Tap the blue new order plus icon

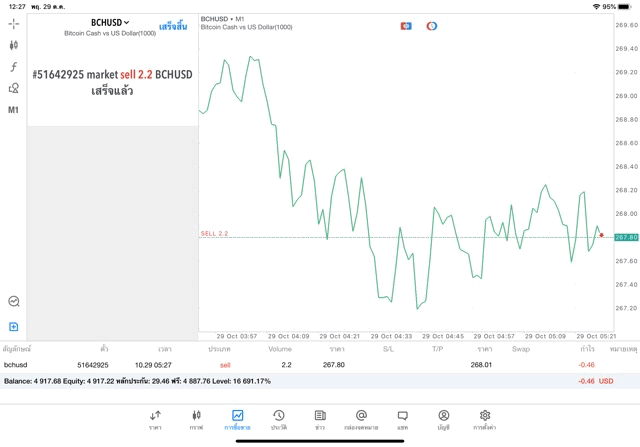point(13,327)
